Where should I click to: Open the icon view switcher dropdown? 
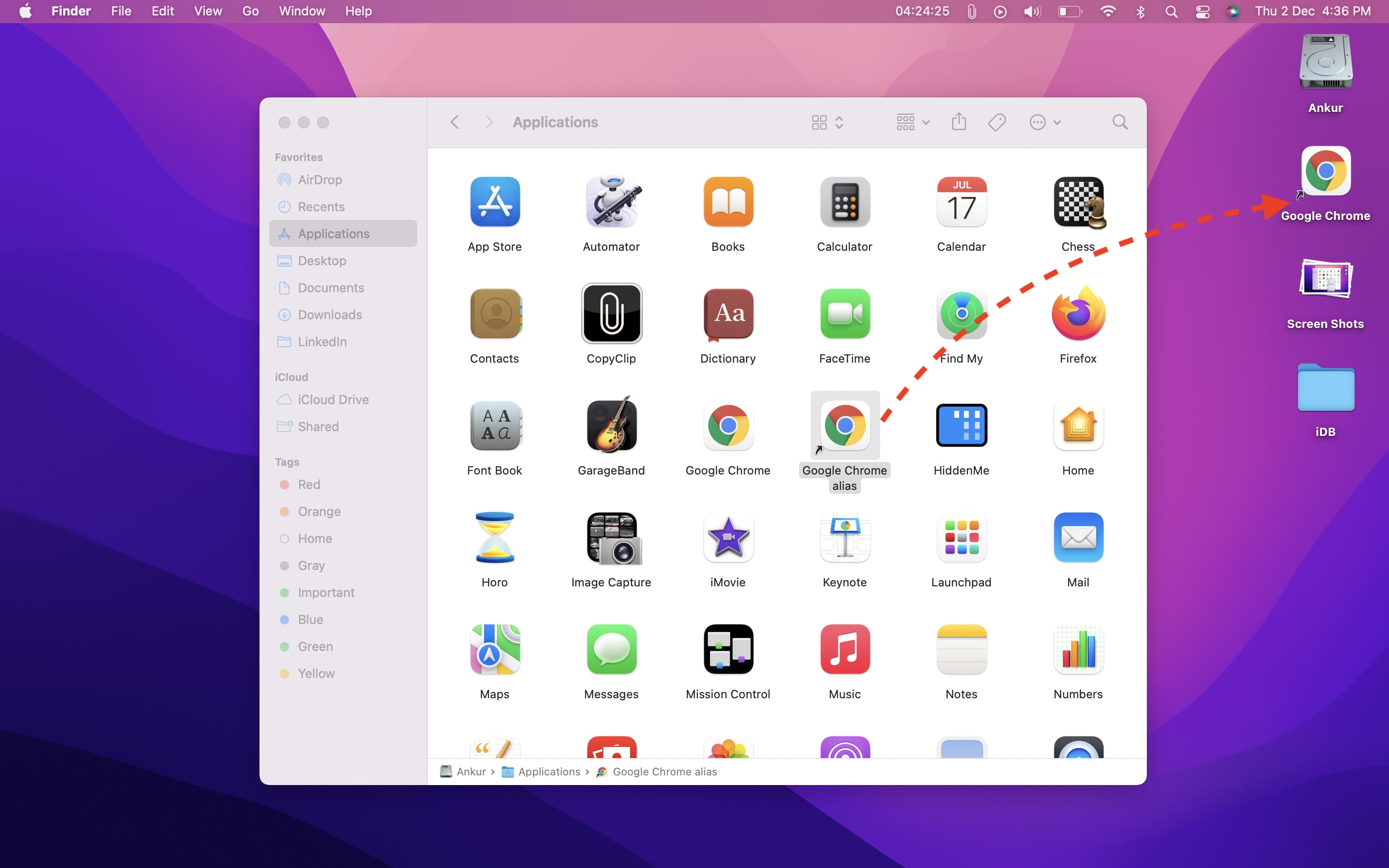(x=828, y=122)
